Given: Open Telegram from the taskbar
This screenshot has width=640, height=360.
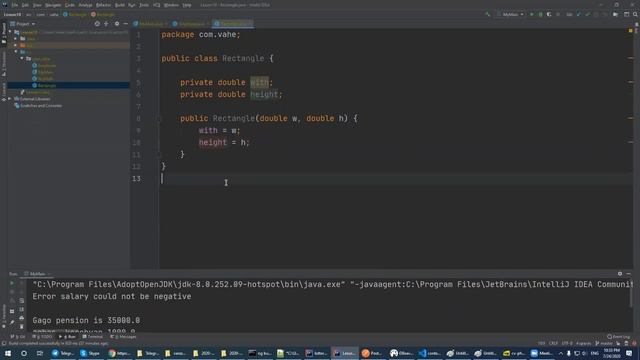Looking at the screenshot, I should click(62, 353).
